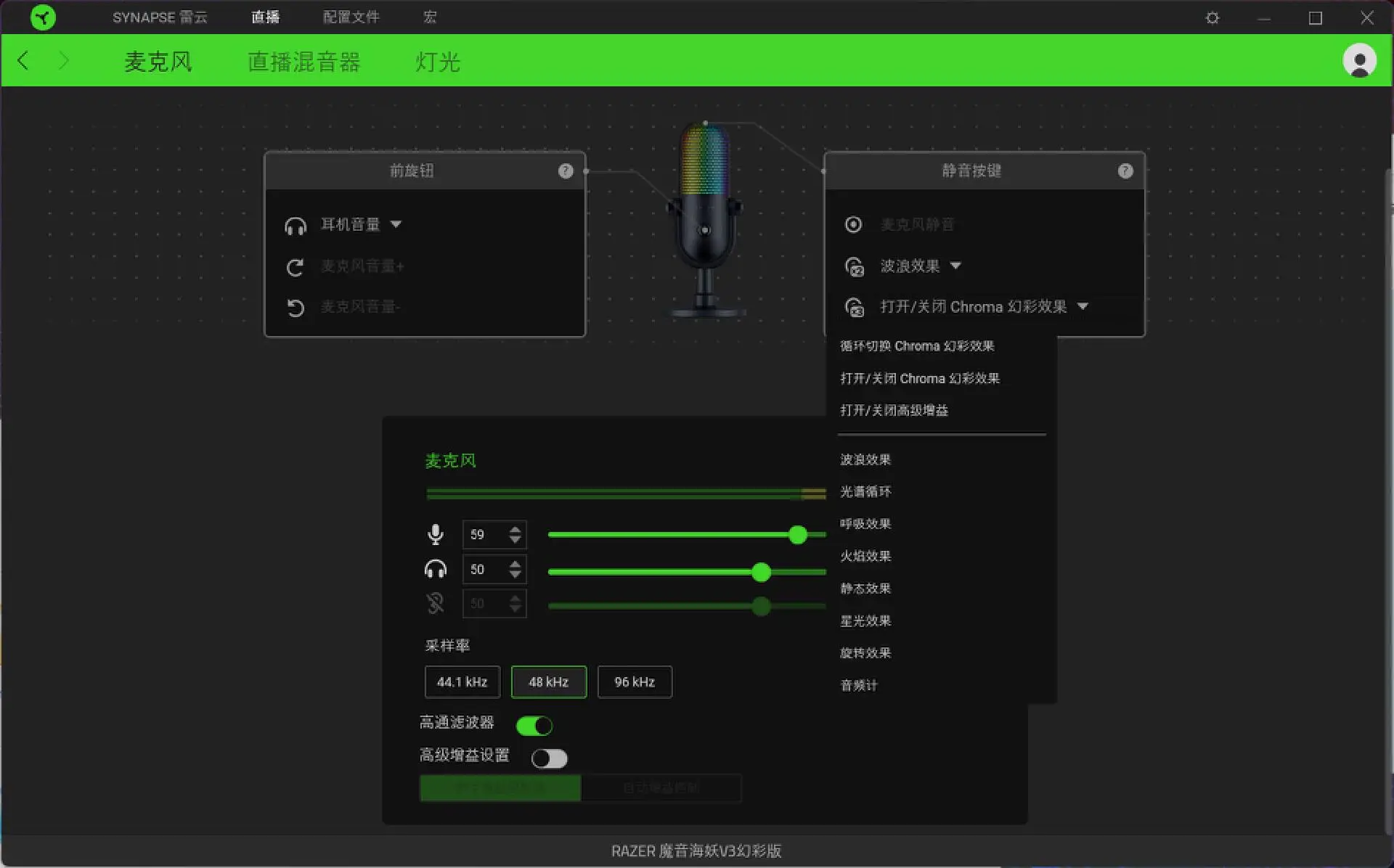The width and height of the screenshot is (1394, 868).
Task: Click the icon beside 波浪效果 row
Action: click(x=855, y=266)
